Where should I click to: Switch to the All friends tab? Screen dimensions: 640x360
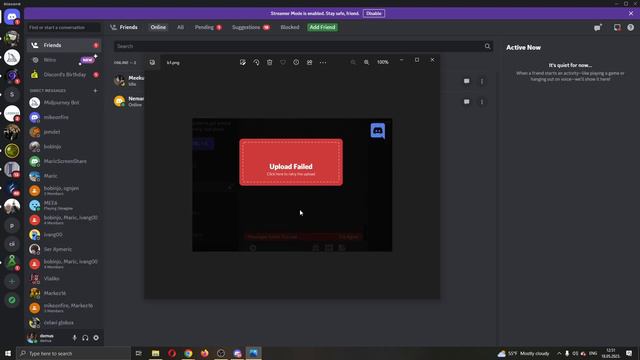(x=180, y=27)
